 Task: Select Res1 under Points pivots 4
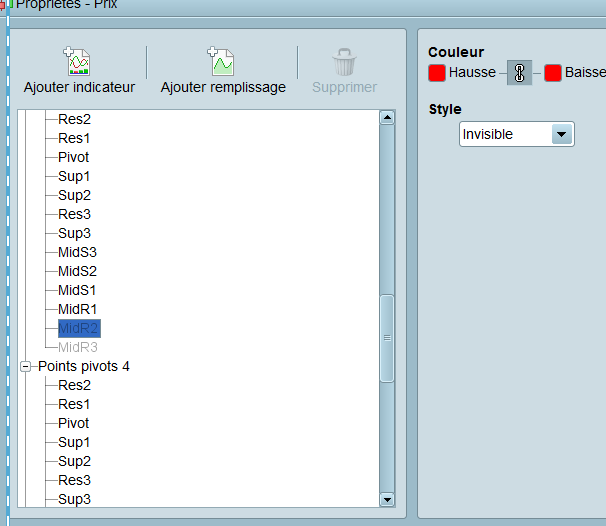tap(74, 404)
